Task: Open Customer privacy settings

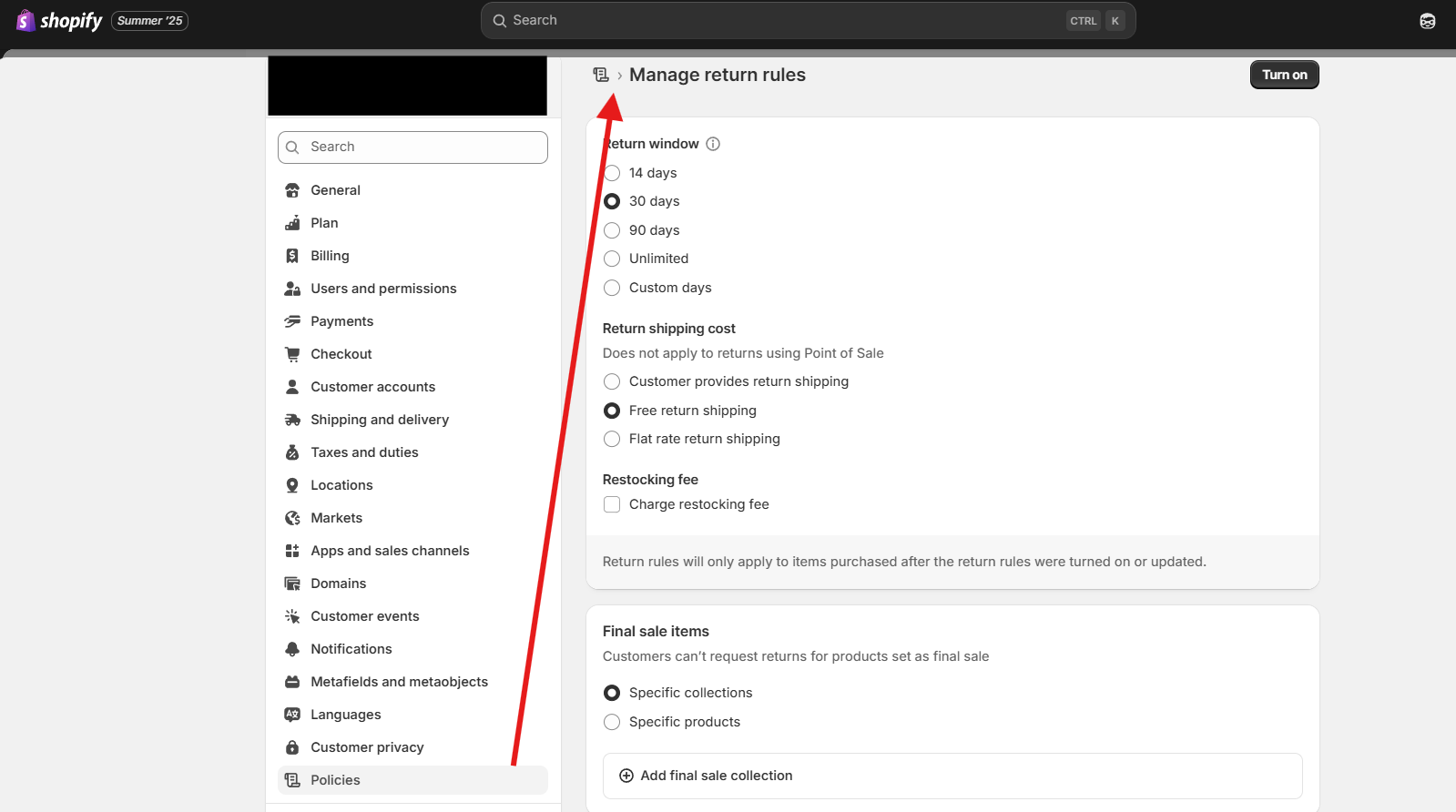Action: point(412,747)
